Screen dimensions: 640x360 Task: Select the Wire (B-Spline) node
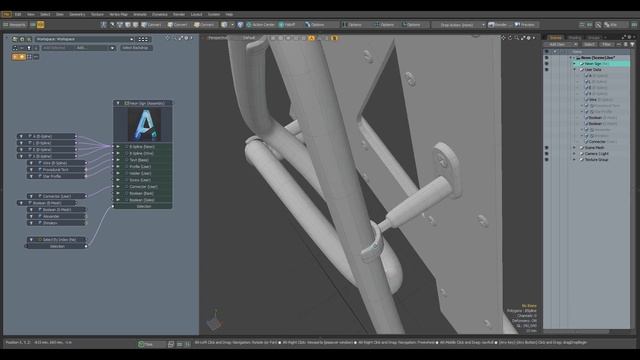pos(56,163)
